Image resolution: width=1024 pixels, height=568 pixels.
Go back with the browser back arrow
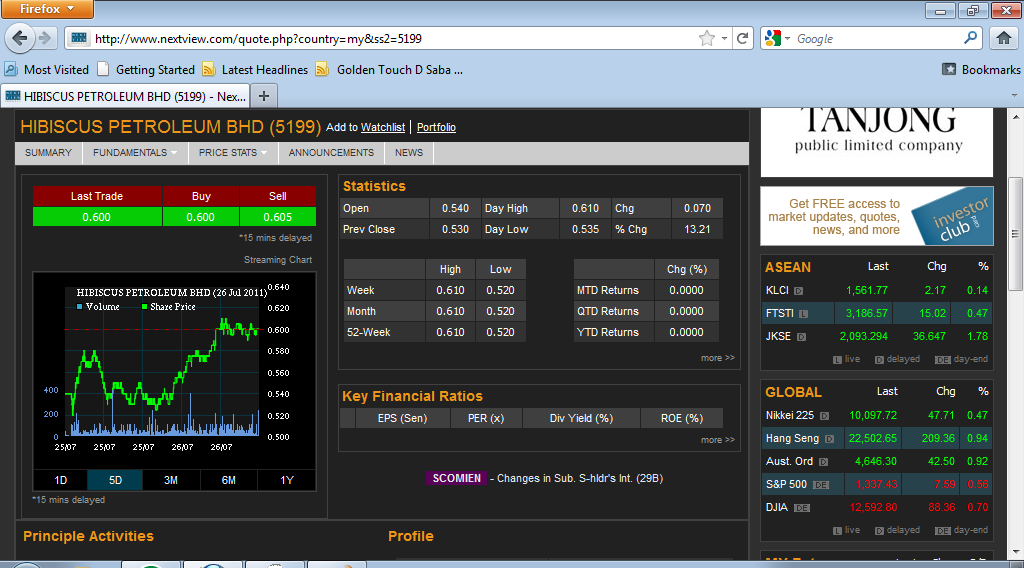pos(20,38)
